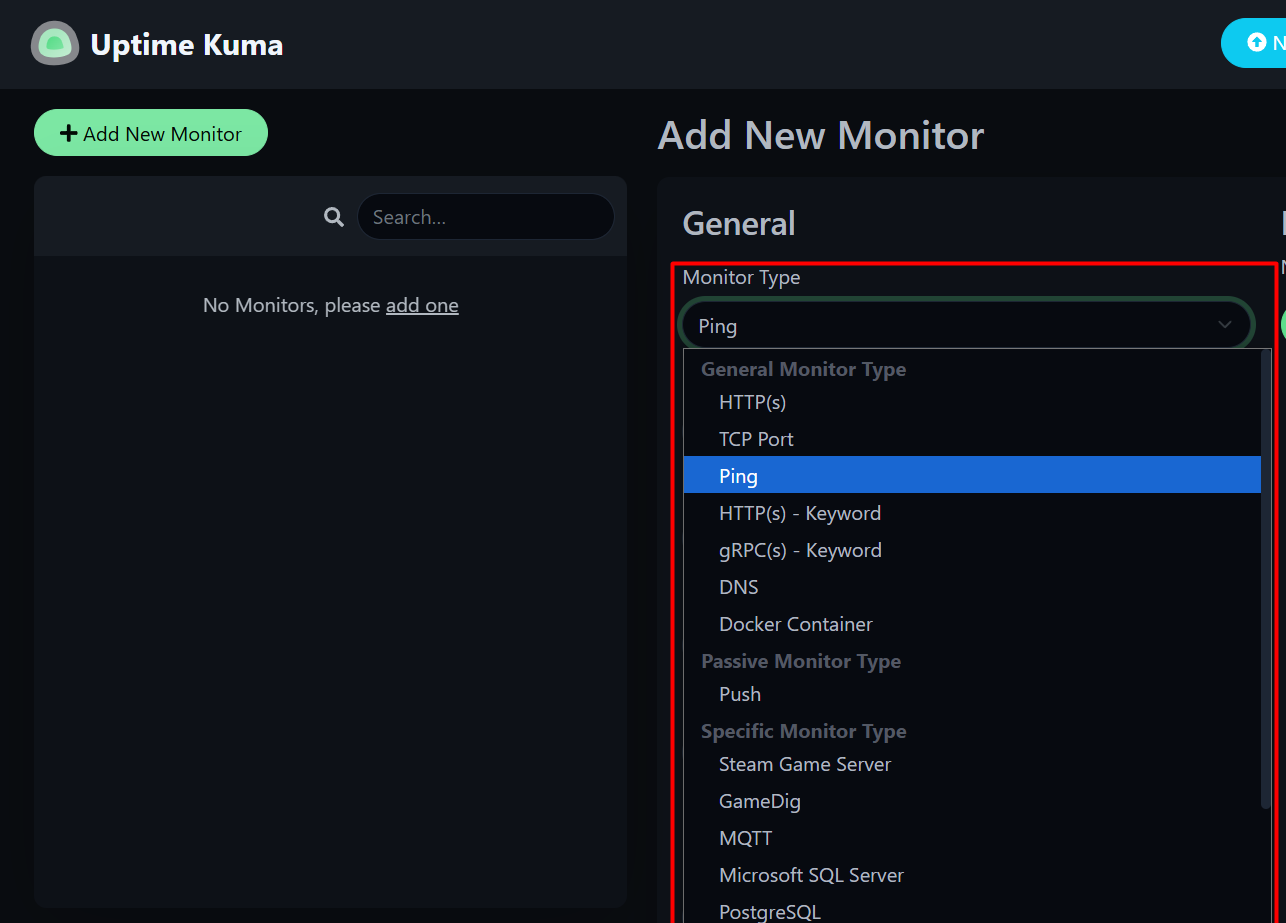Click the Monitor Type label
The height and width of the screenshot is (923, 1286).
coord(741,277)
